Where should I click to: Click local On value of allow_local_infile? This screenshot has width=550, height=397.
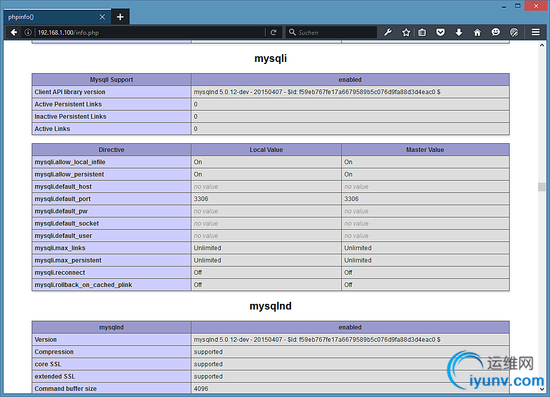198,162
